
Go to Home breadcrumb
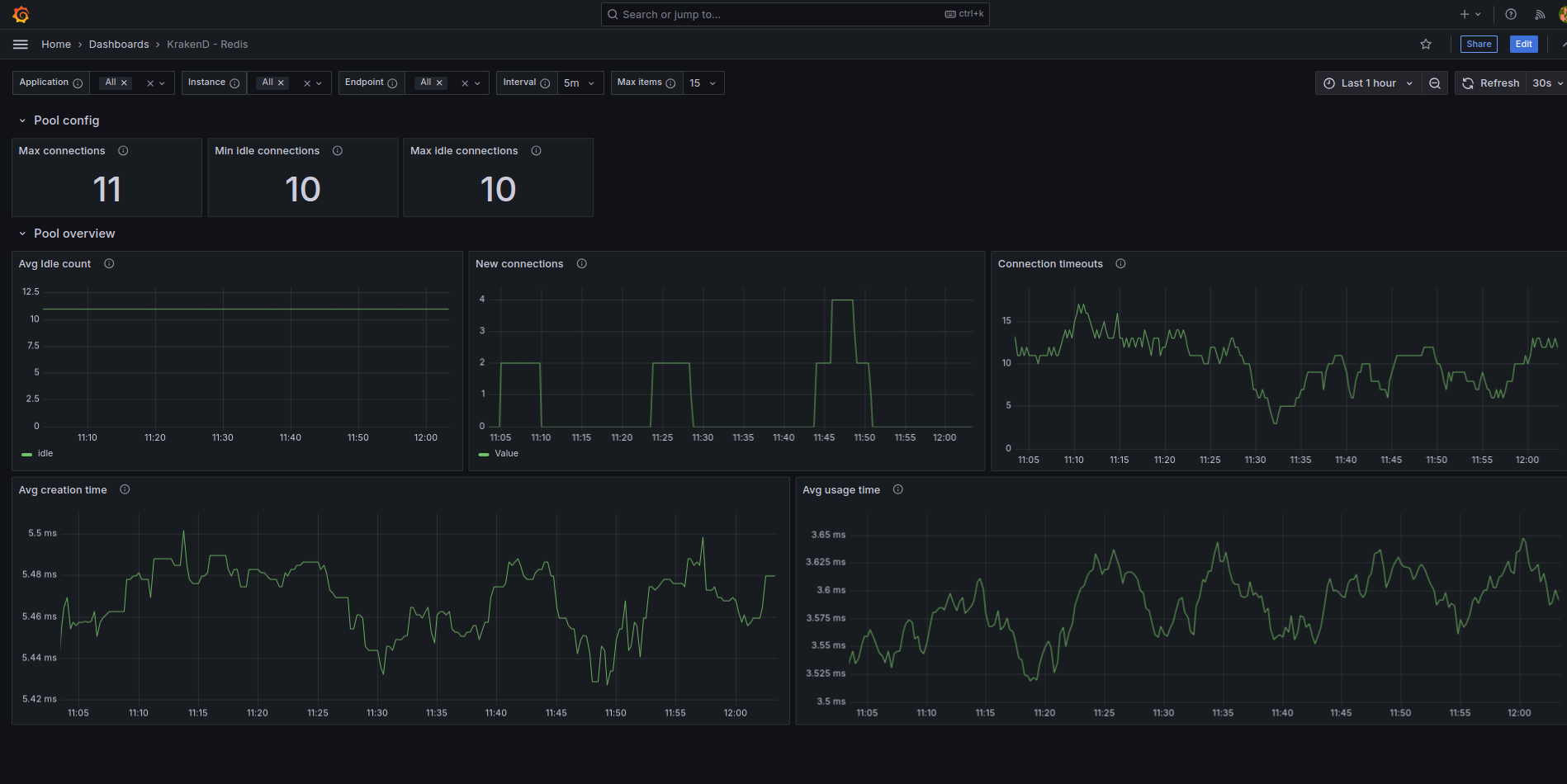point(56,45)
